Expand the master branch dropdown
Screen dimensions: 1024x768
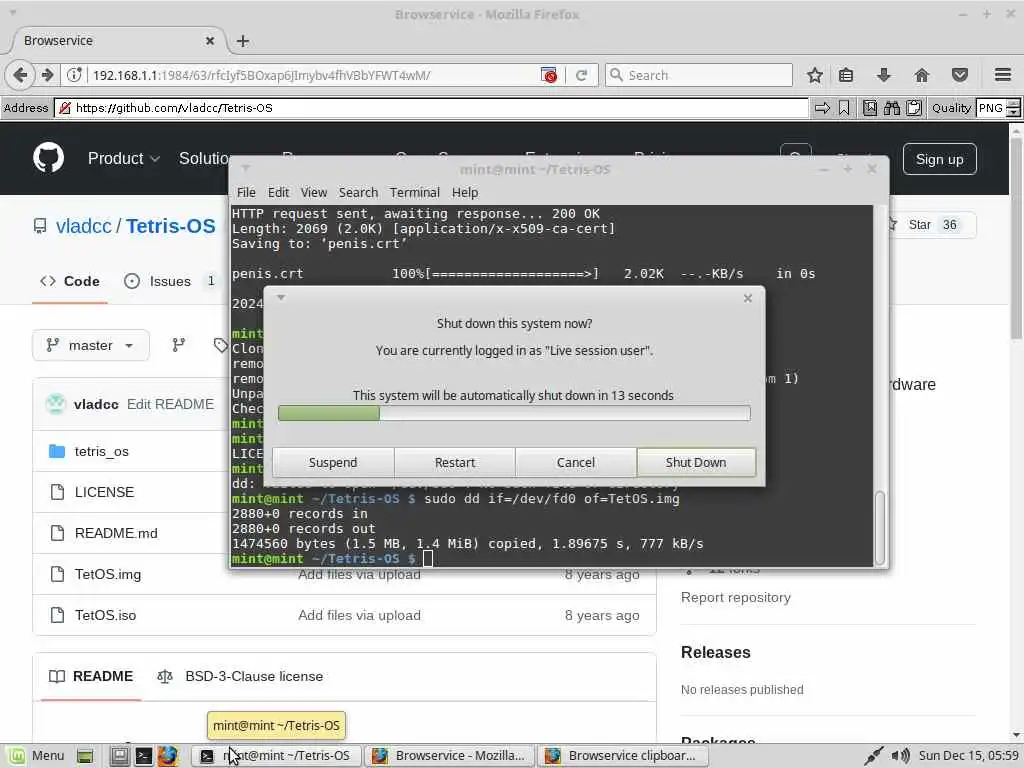tap(91, 345)
